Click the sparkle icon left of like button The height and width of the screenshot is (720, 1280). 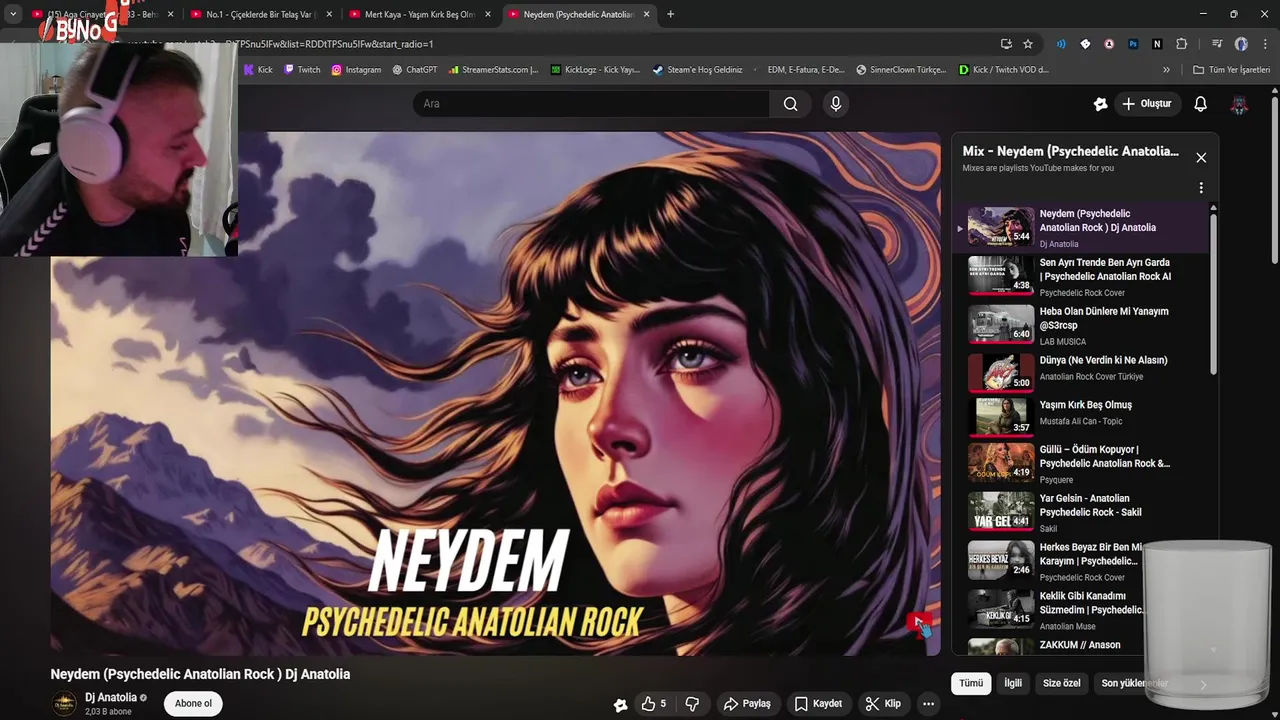coord(620,704)
